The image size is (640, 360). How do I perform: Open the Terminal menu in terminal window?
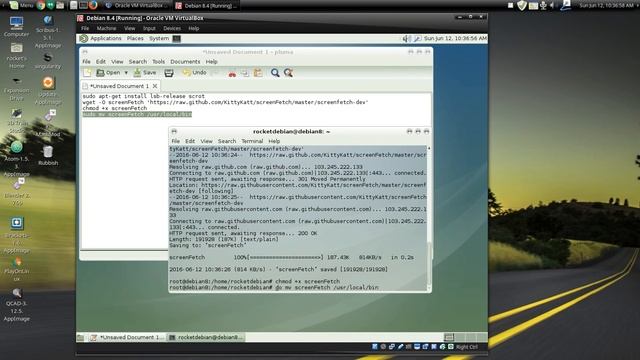(252, 141)
